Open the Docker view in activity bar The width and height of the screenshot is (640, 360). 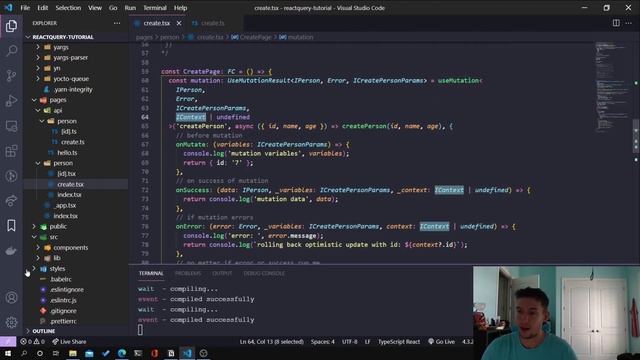[11, 251]
